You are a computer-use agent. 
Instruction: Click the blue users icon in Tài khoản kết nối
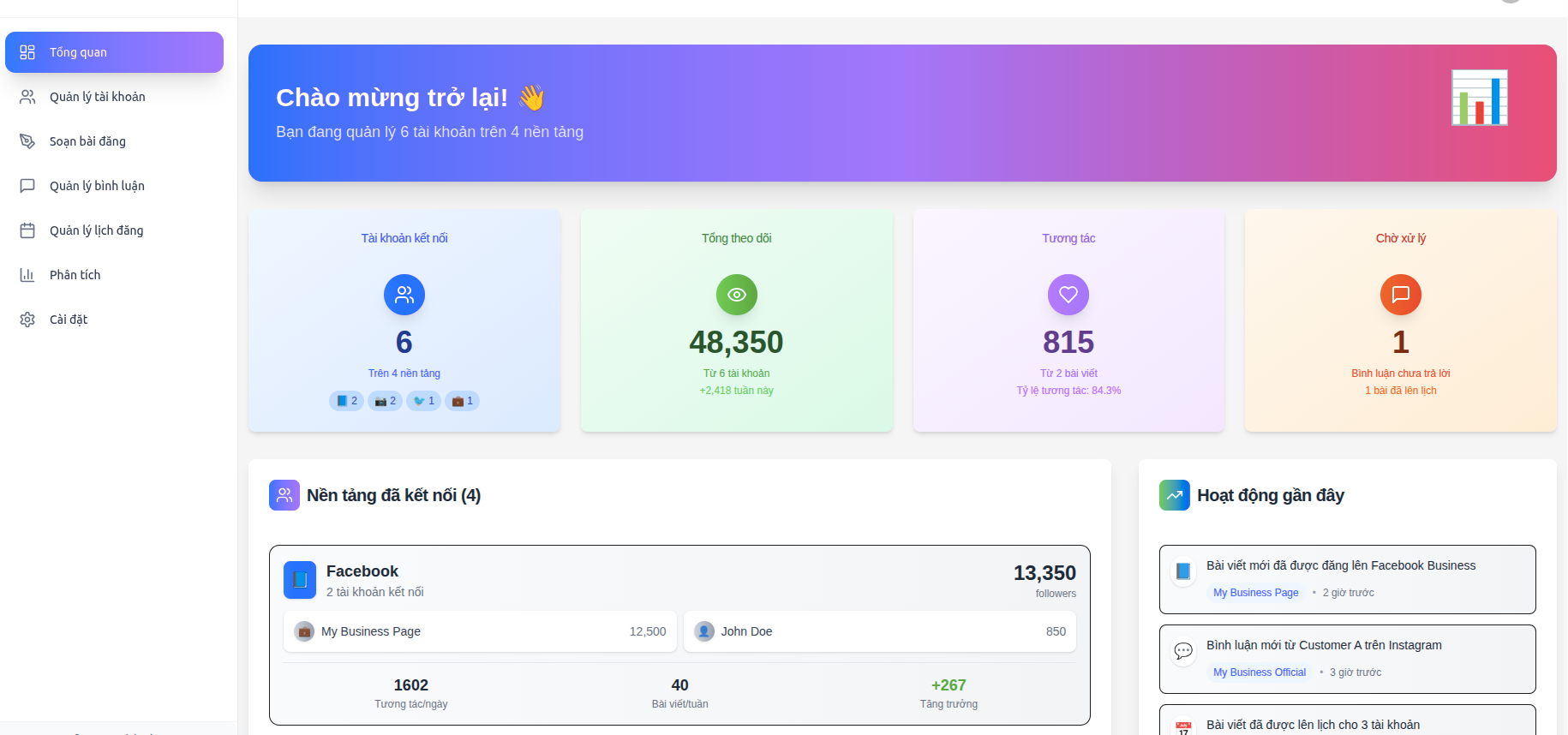point(404,295)
